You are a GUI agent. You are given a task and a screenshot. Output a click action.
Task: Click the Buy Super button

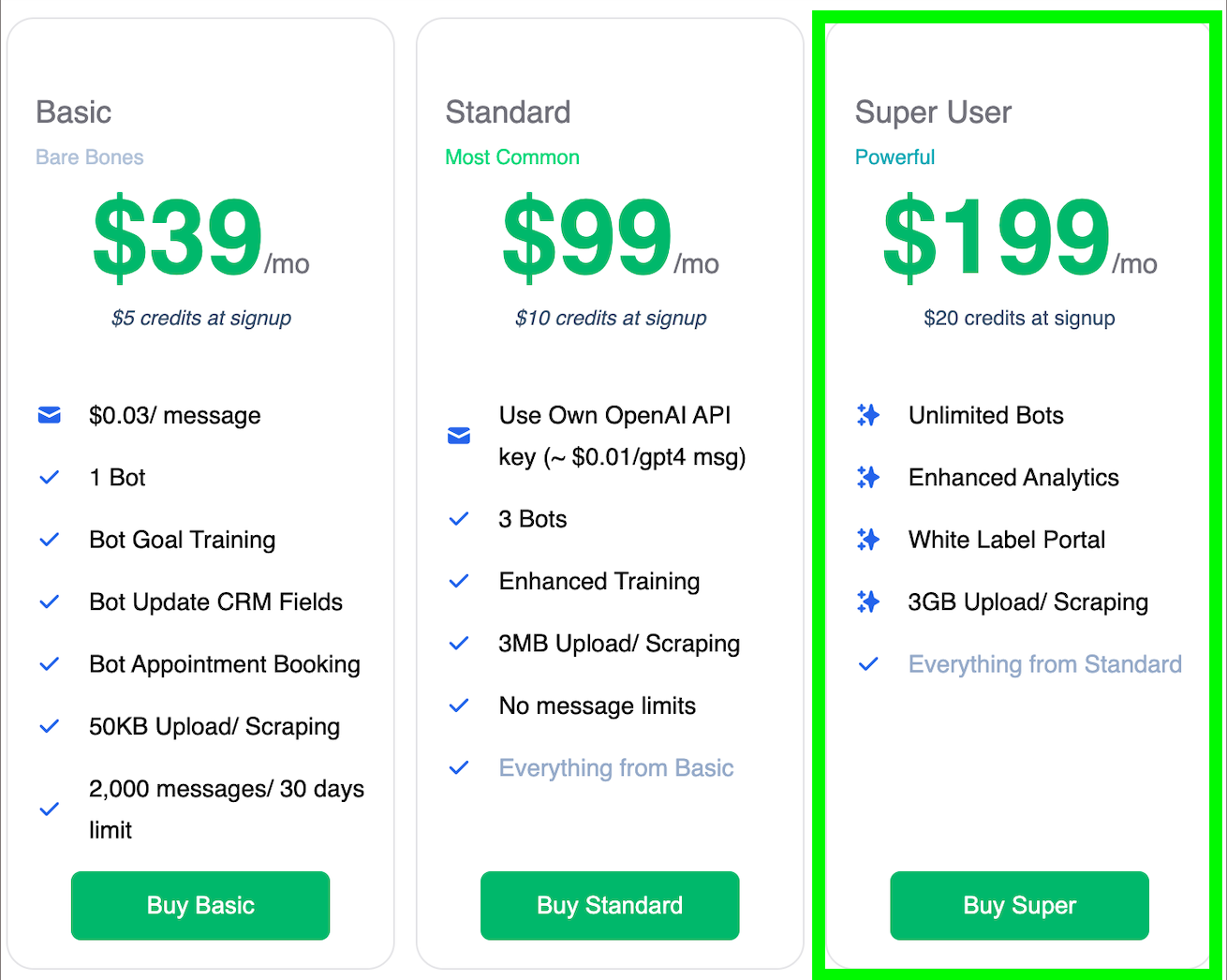(x=1019, y=906)
